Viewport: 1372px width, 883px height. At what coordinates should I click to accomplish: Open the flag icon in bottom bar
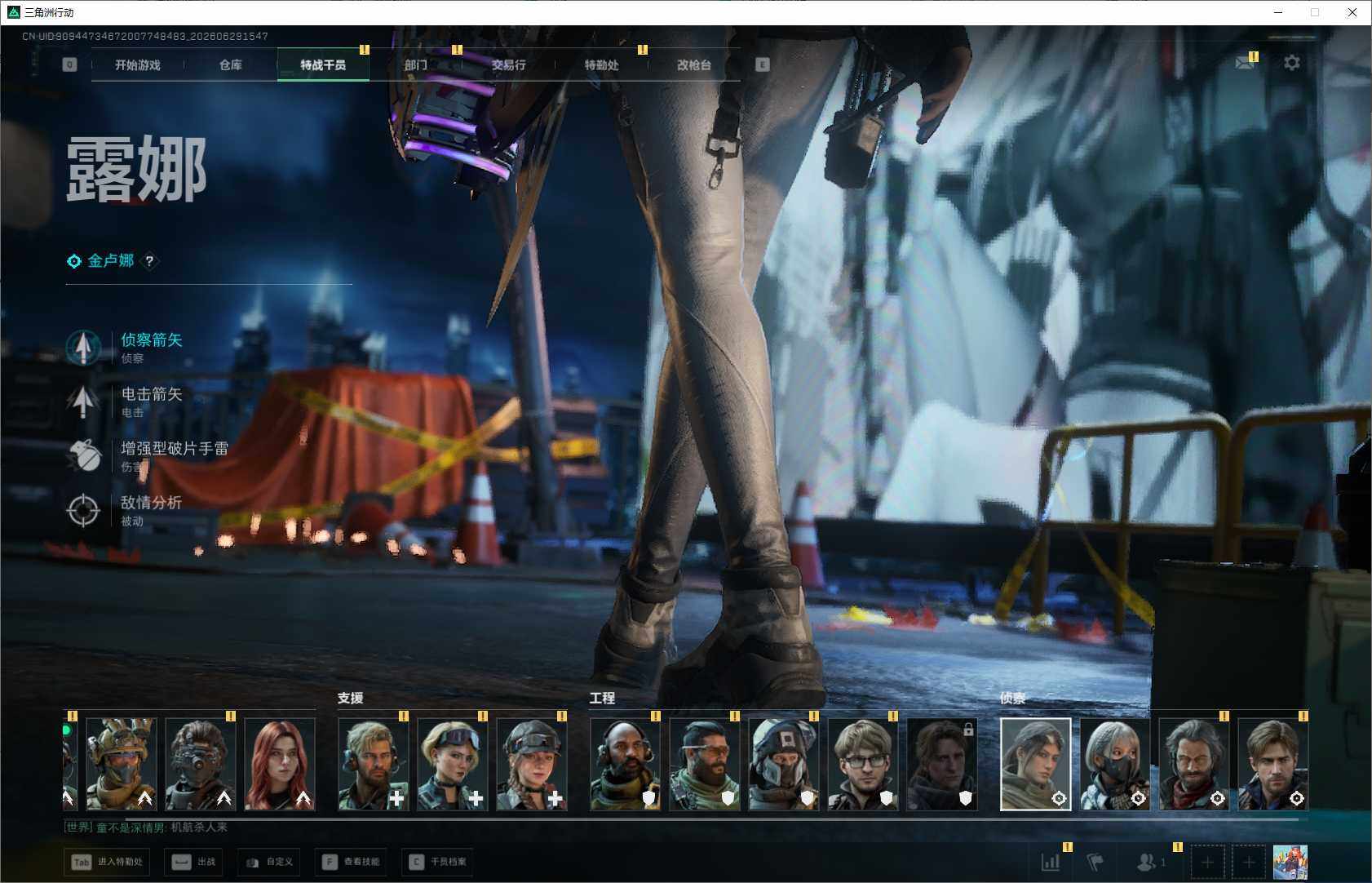click(1095, 862)
